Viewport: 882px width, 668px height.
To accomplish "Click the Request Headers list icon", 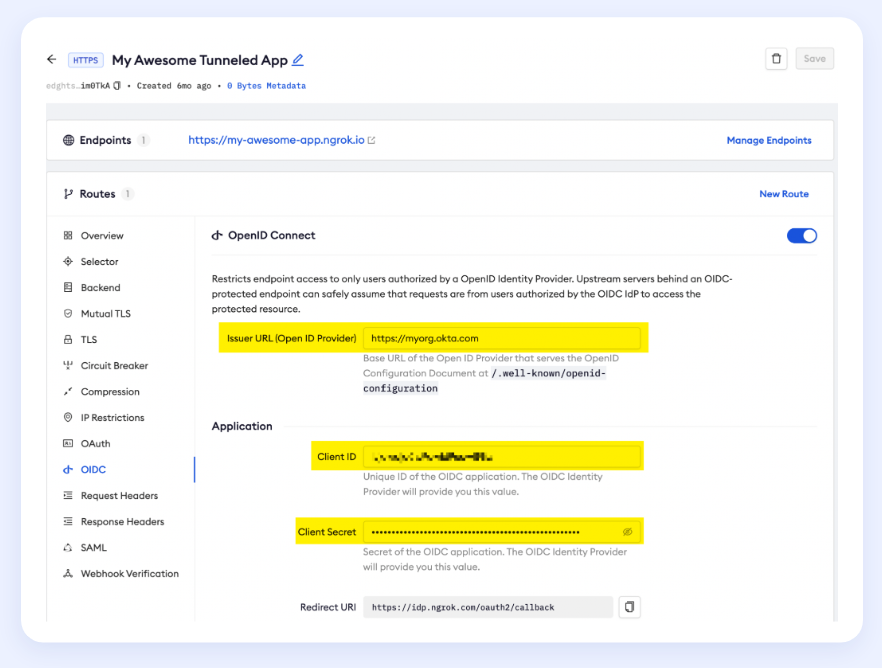I will coord(68,495).
